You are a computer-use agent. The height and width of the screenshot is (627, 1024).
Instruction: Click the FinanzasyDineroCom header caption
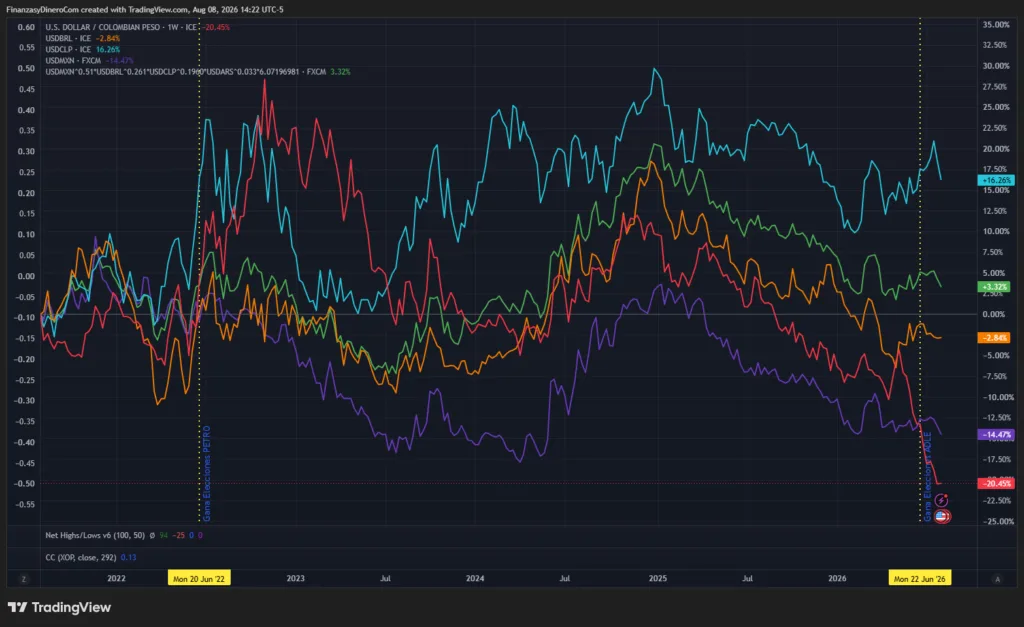(x=144, y=10)
